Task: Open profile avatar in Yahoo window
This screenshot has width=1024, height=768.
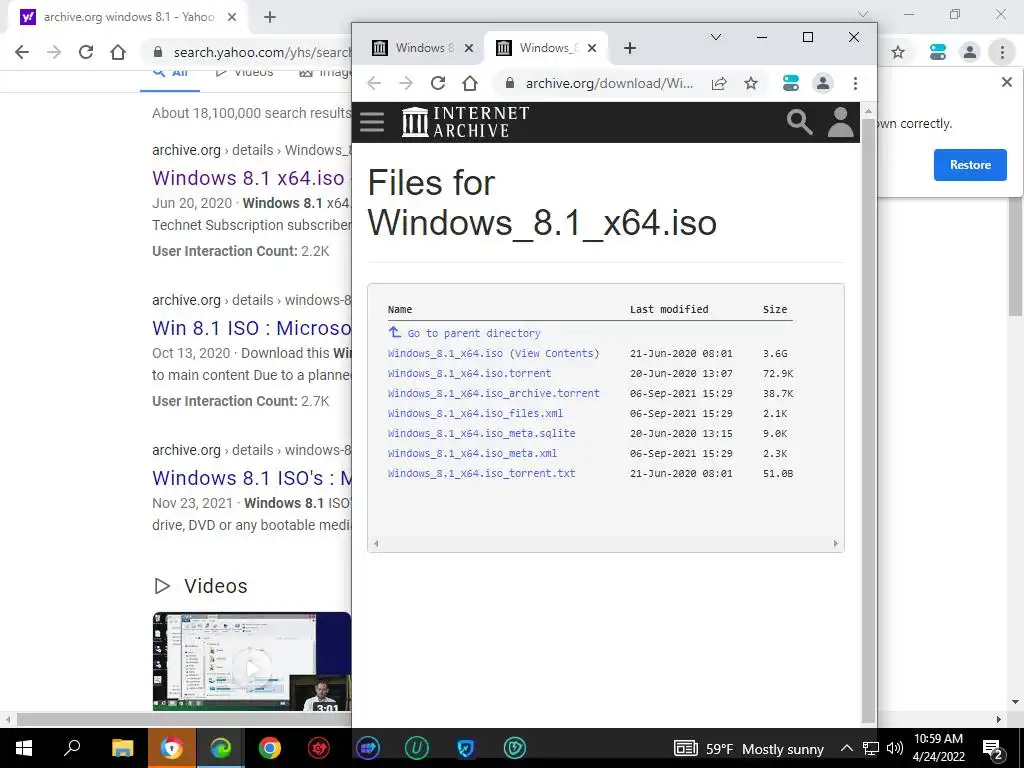Action: [x=970, y=52]
